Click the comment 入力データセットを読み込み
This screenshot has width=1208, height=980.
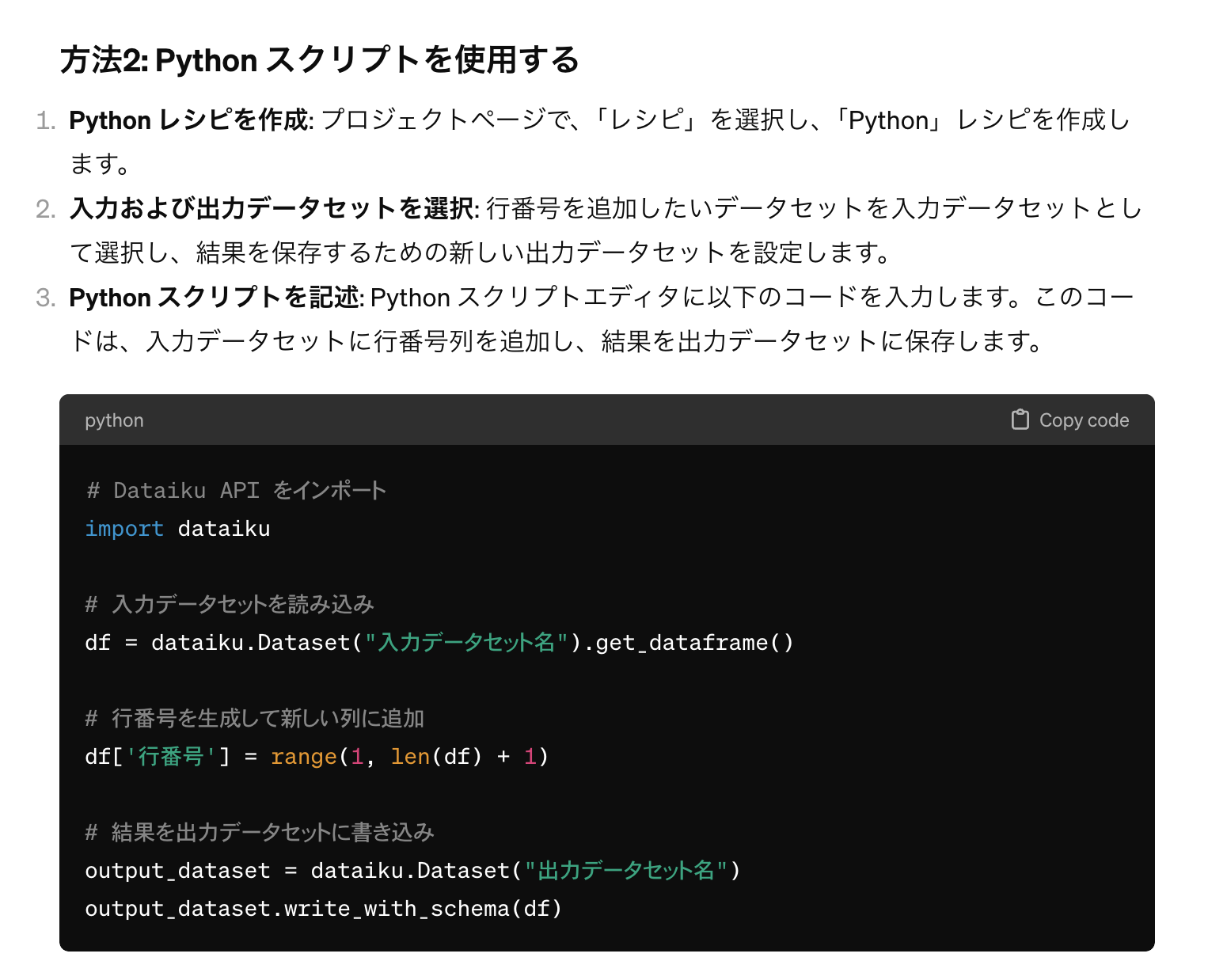[230, 605]
